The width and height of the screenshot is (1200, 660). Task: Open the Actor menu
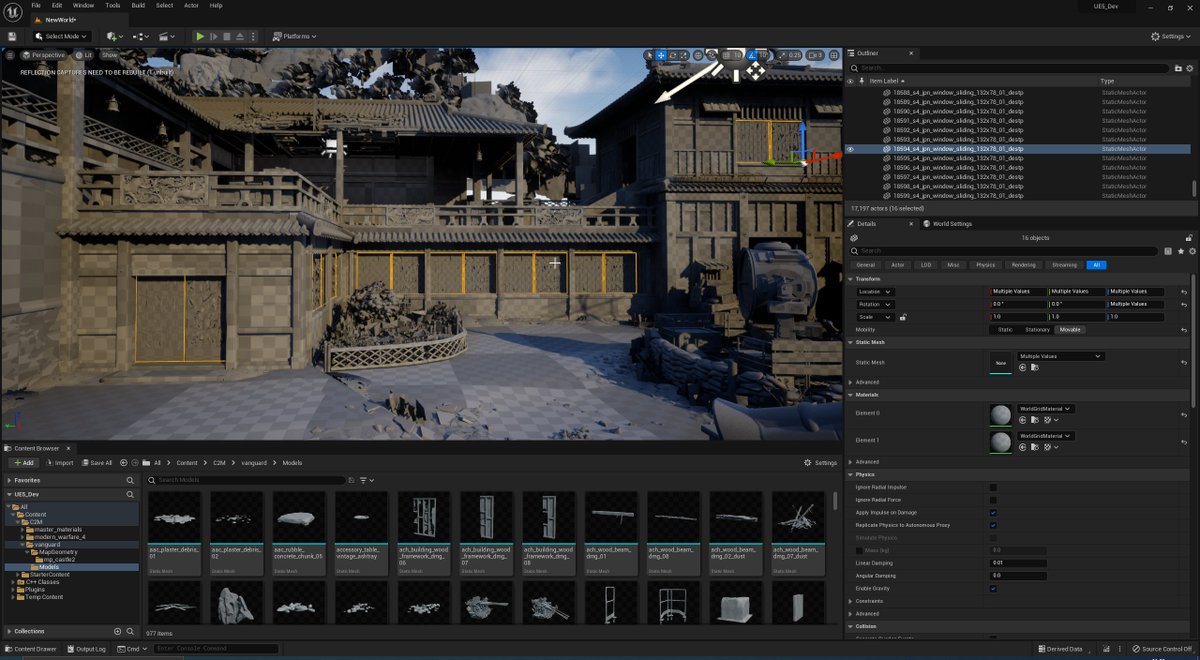point(191,5)
